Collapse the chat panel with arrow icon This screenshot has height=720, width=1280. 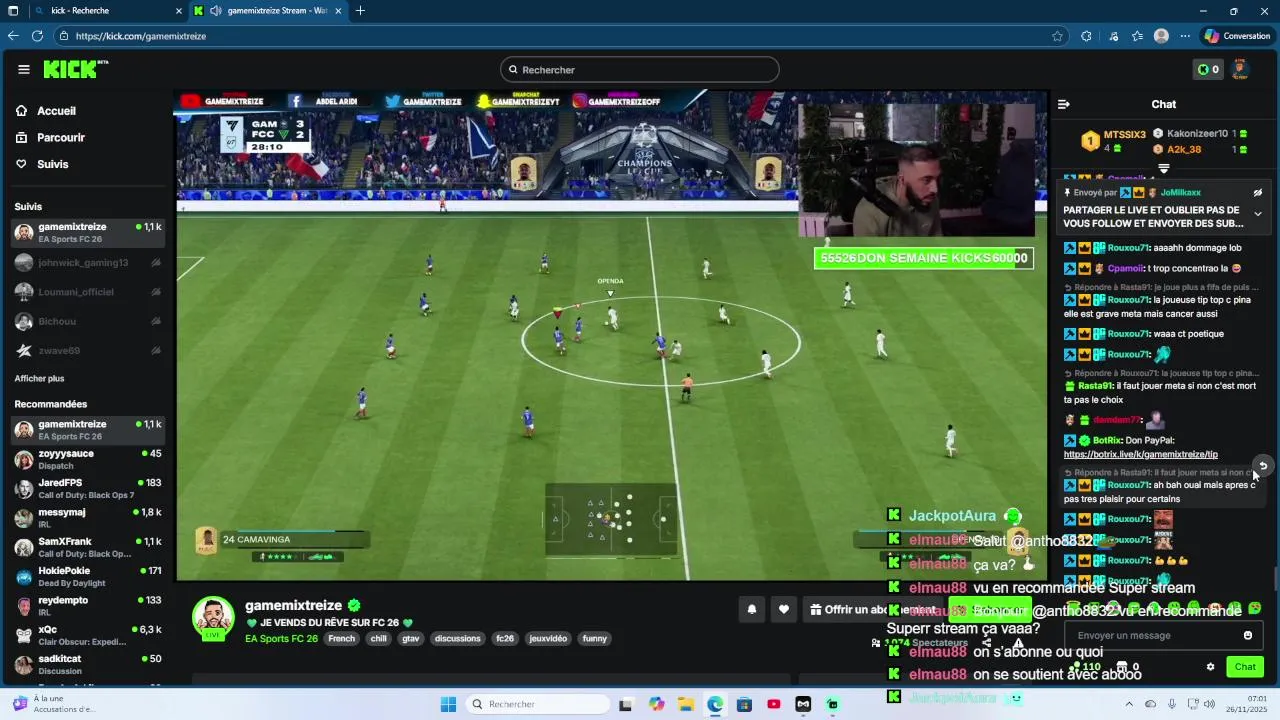1064,104
